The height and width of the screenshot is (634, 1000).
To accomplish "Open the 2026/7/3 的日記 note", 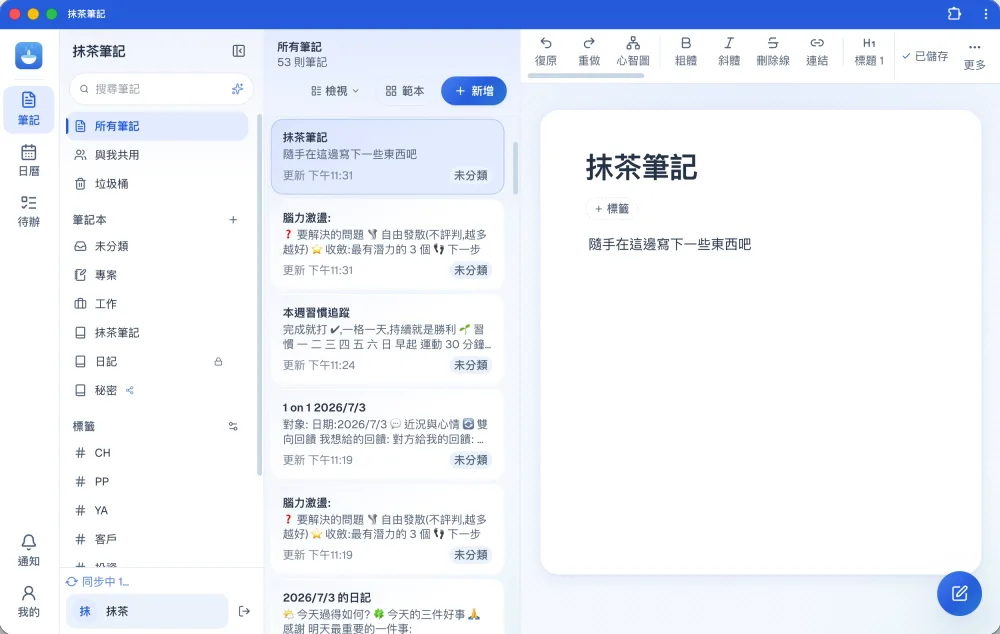I will click(387, 607).
